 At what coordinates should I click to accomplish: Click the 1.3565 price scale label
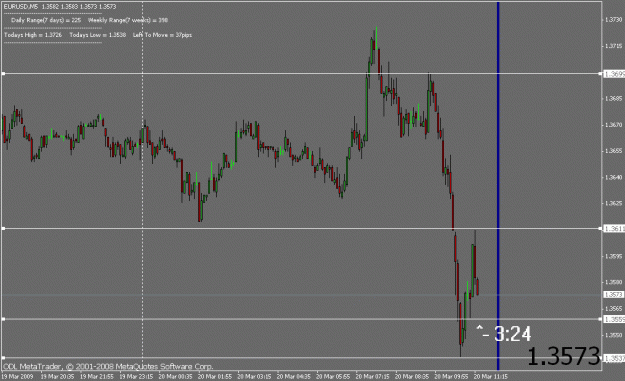[613, 308]
